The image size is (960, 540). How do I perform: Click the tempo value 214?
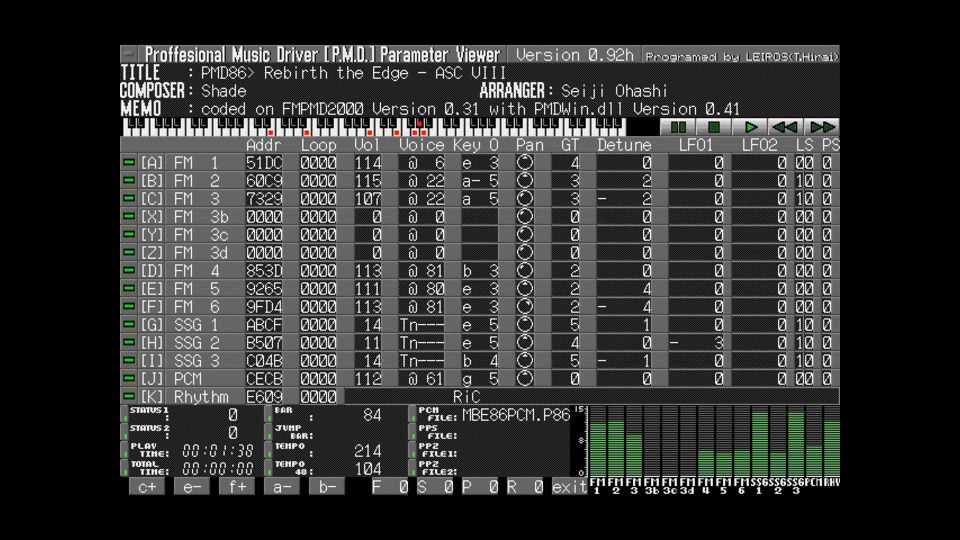click(367, 451)
